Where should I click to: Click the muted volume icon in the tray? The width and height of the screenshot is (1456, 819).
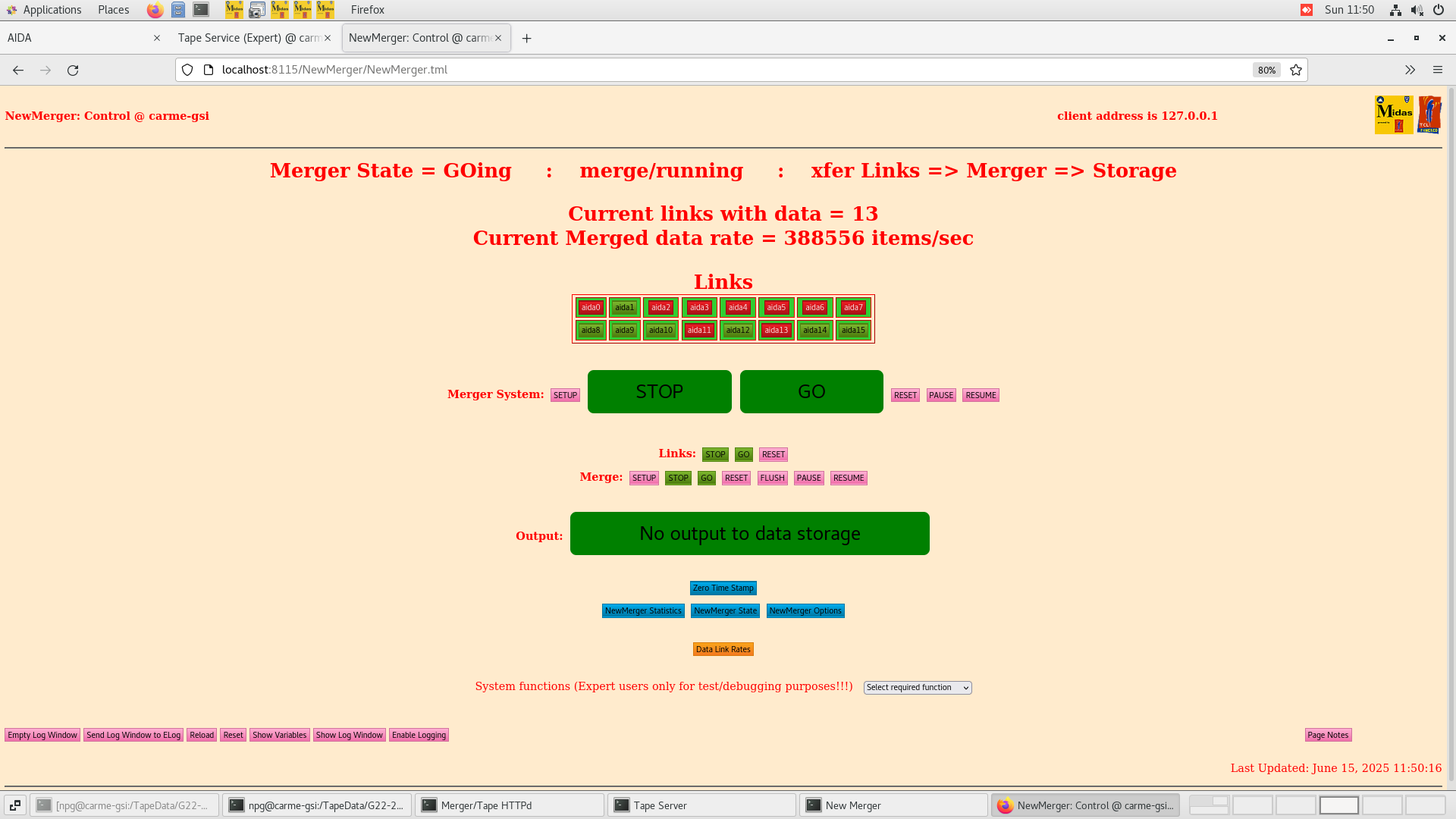click(1417, 10)
